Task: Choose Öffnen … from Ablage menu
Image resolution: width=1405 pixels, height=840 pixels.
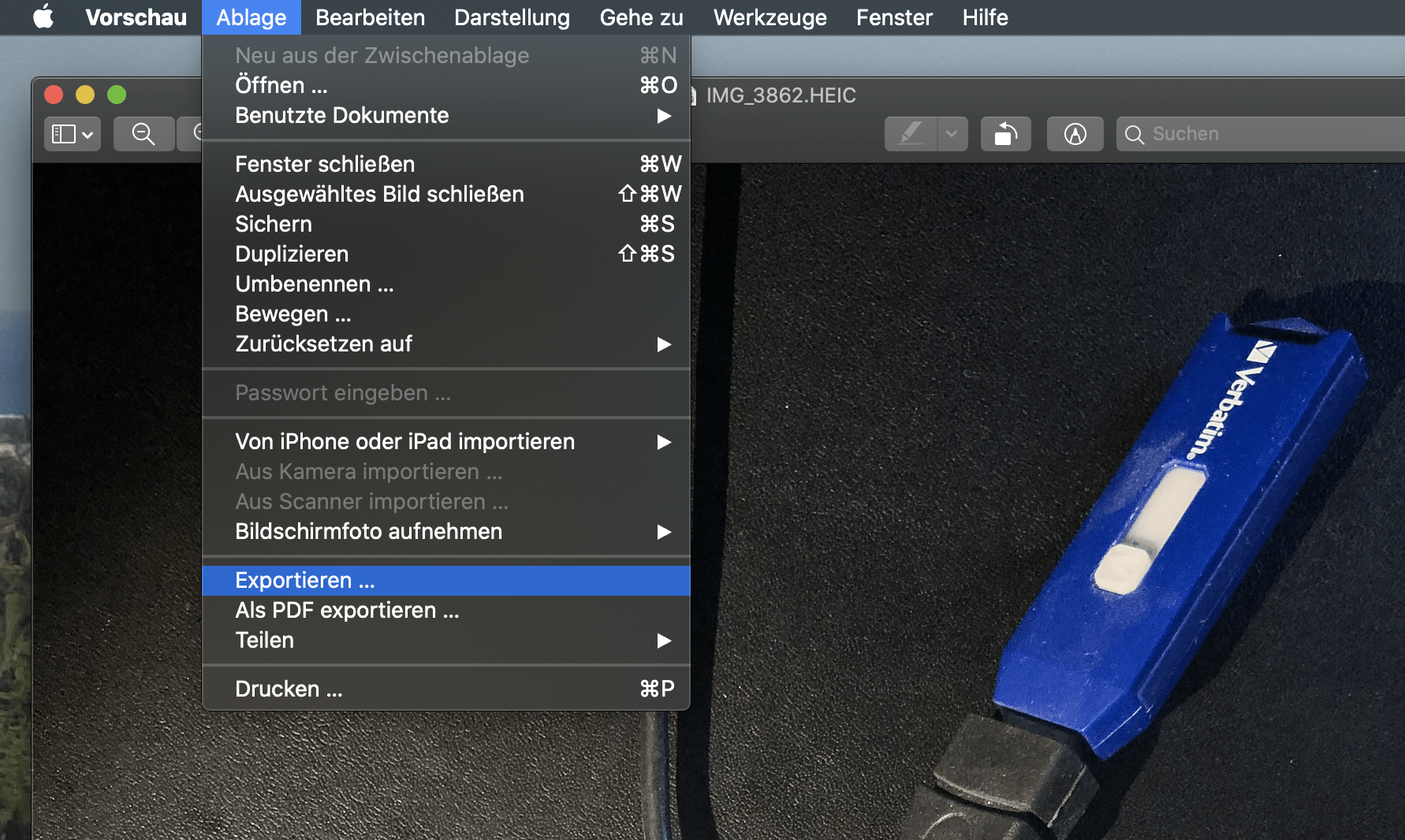Action: click(x=446, y=85)
